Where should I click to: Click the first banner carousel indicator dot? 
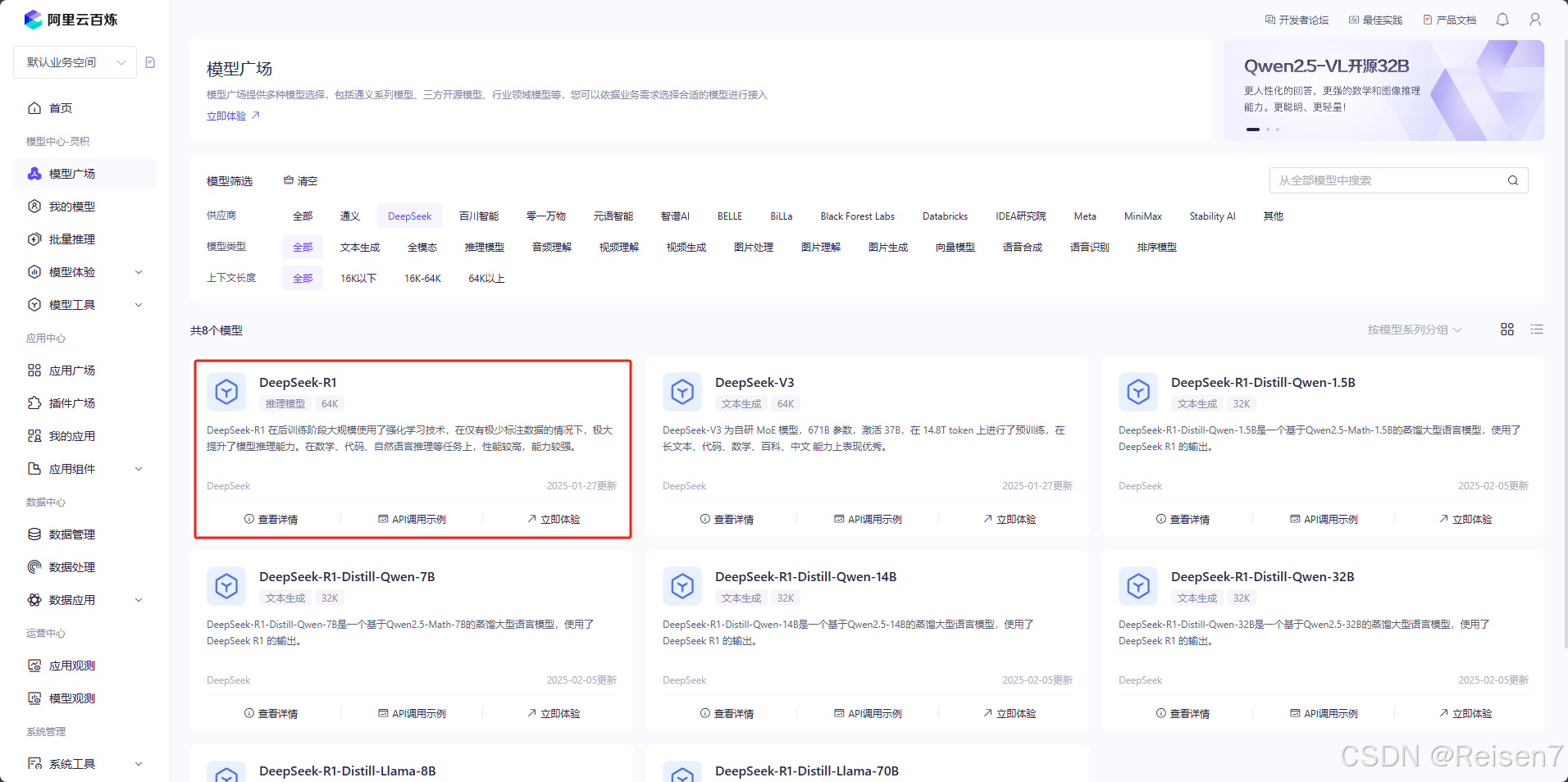tap(1252, 130)
